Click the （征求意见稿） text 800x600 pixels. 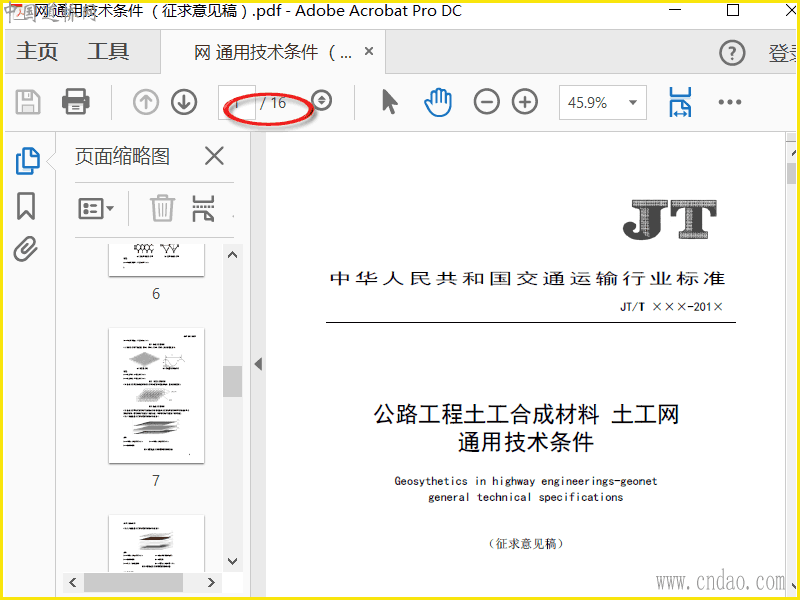tap(526, 543)
